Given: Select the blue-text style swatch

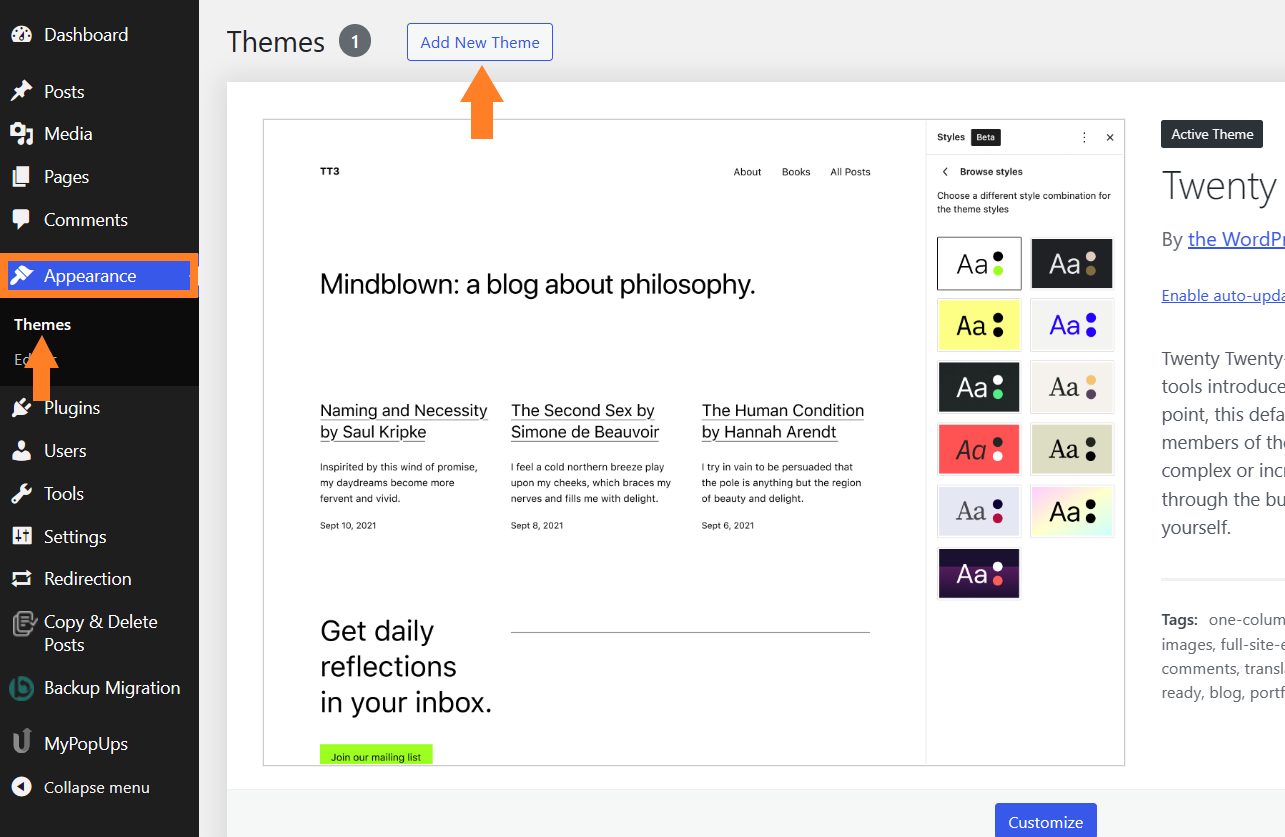Looking at the screenshot, I should (1072, 325).
